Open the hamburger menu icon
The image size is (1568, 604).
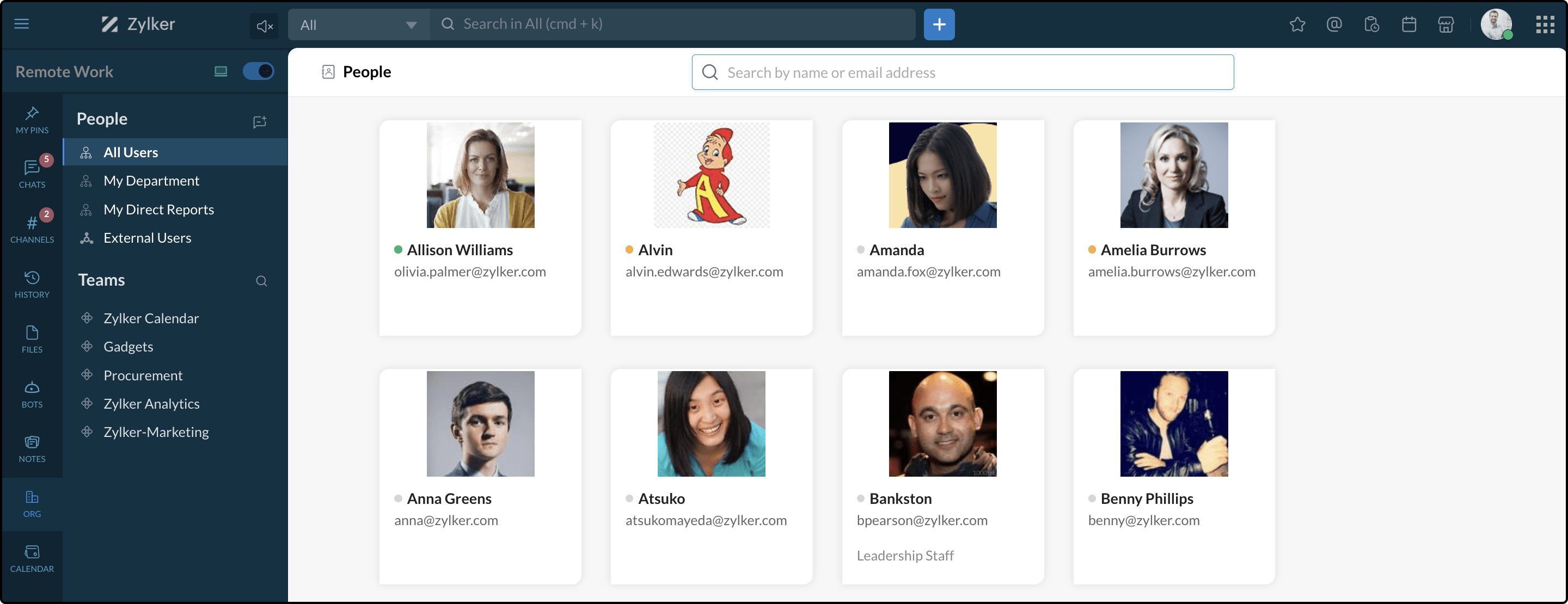point(22,24)
